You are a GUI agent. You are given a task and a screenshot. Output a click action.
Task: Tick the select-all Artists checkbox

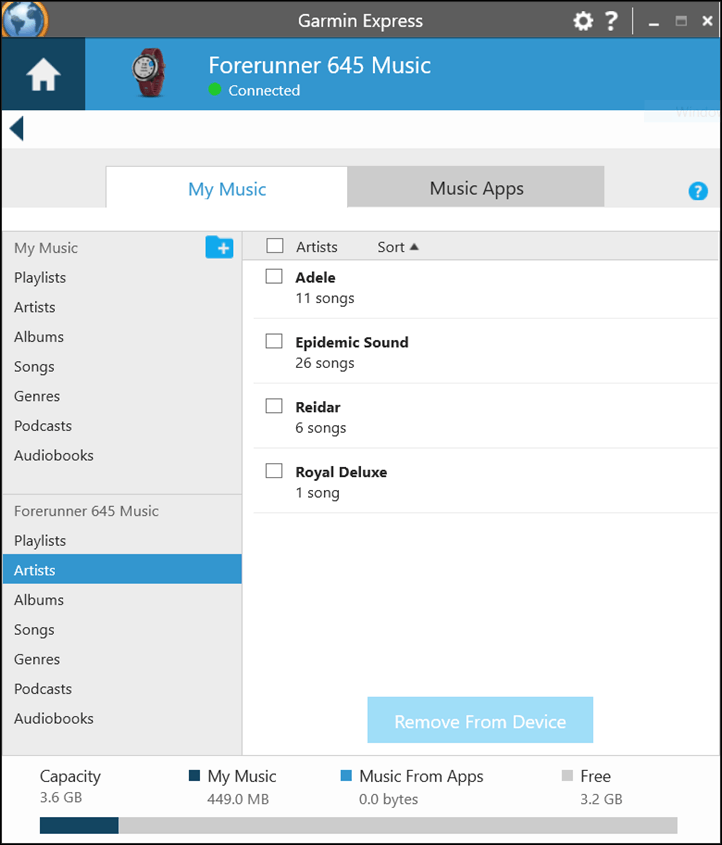[275, 246]
